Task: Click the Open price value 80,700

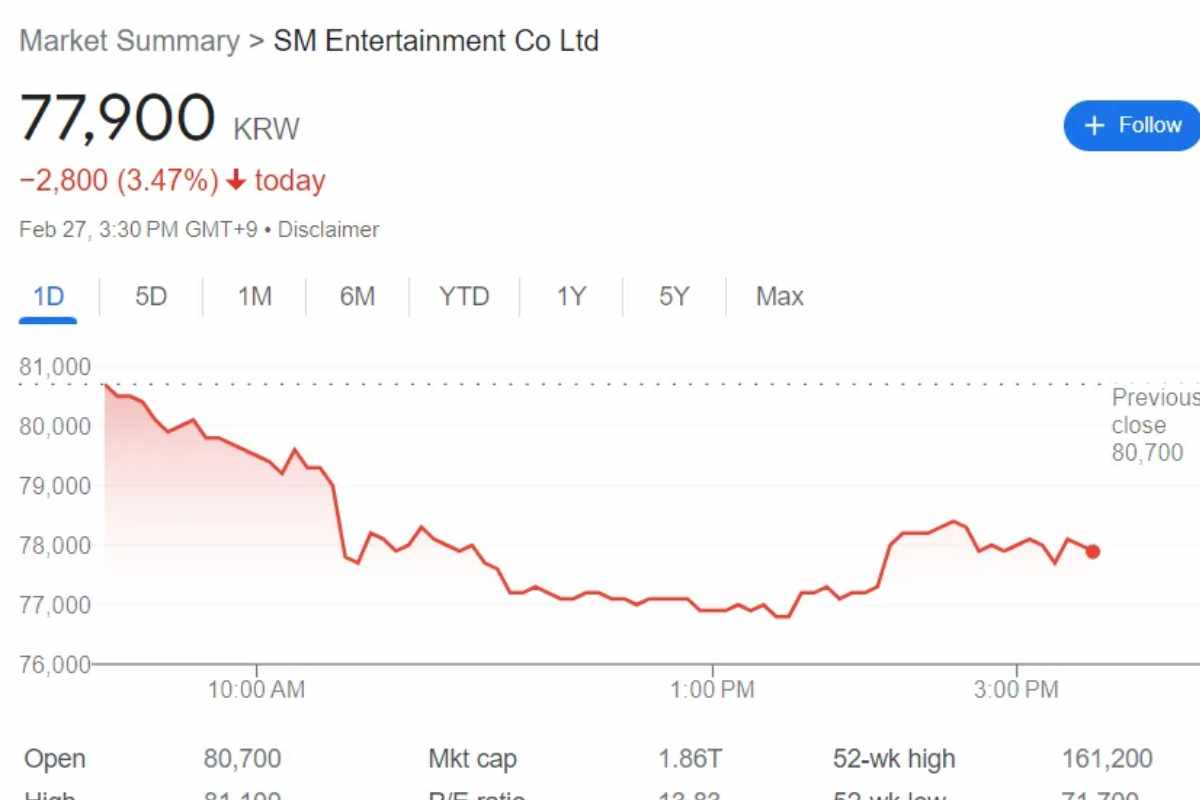Action: (242, 759)
